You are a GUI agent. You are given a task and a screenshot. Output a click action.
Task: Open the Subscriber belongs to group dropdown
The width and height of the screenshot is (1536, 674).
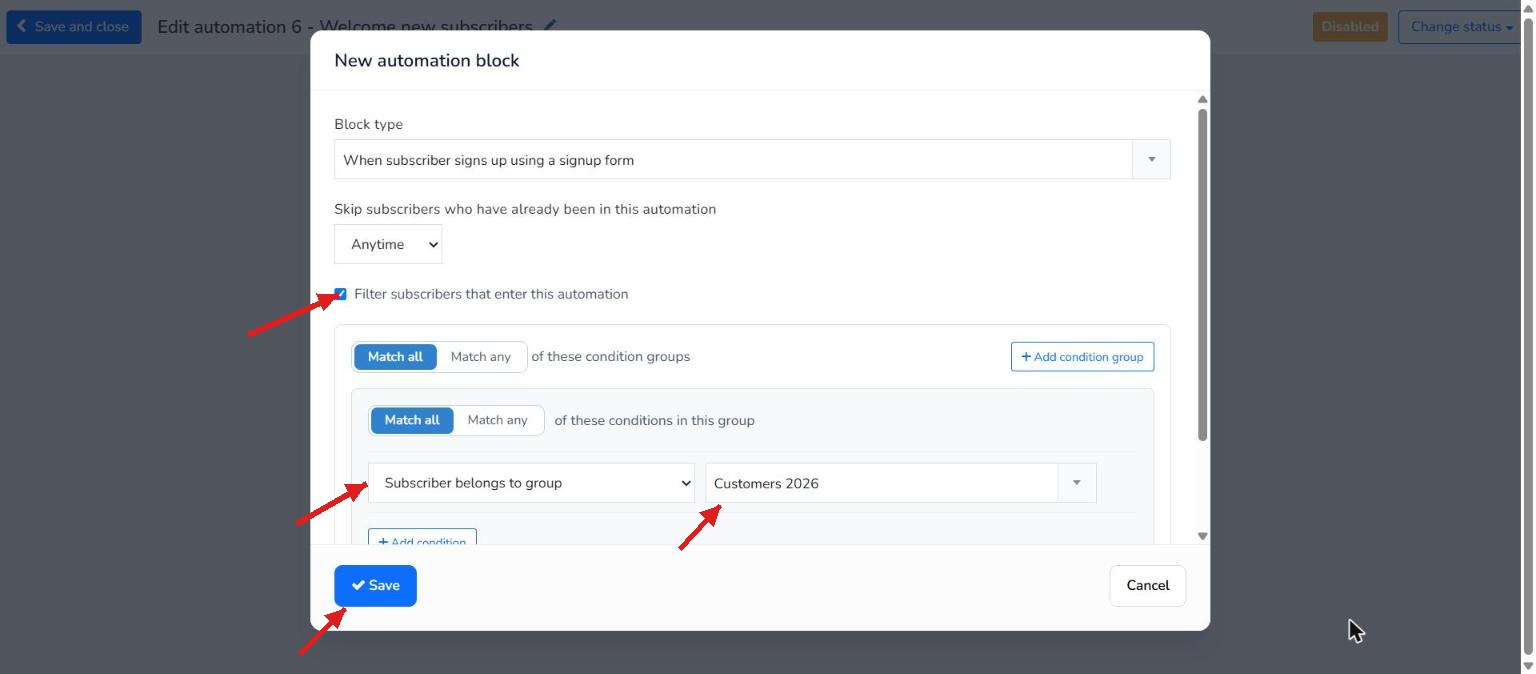click(x=531, y=483)
